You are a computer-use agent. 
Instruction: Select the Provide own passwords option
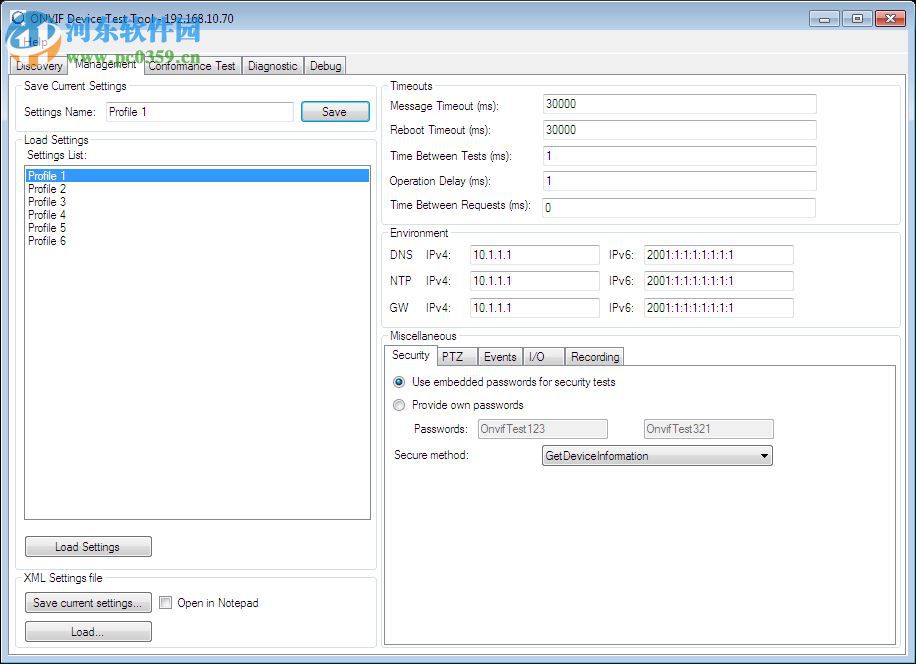click(x=399, y=405)
